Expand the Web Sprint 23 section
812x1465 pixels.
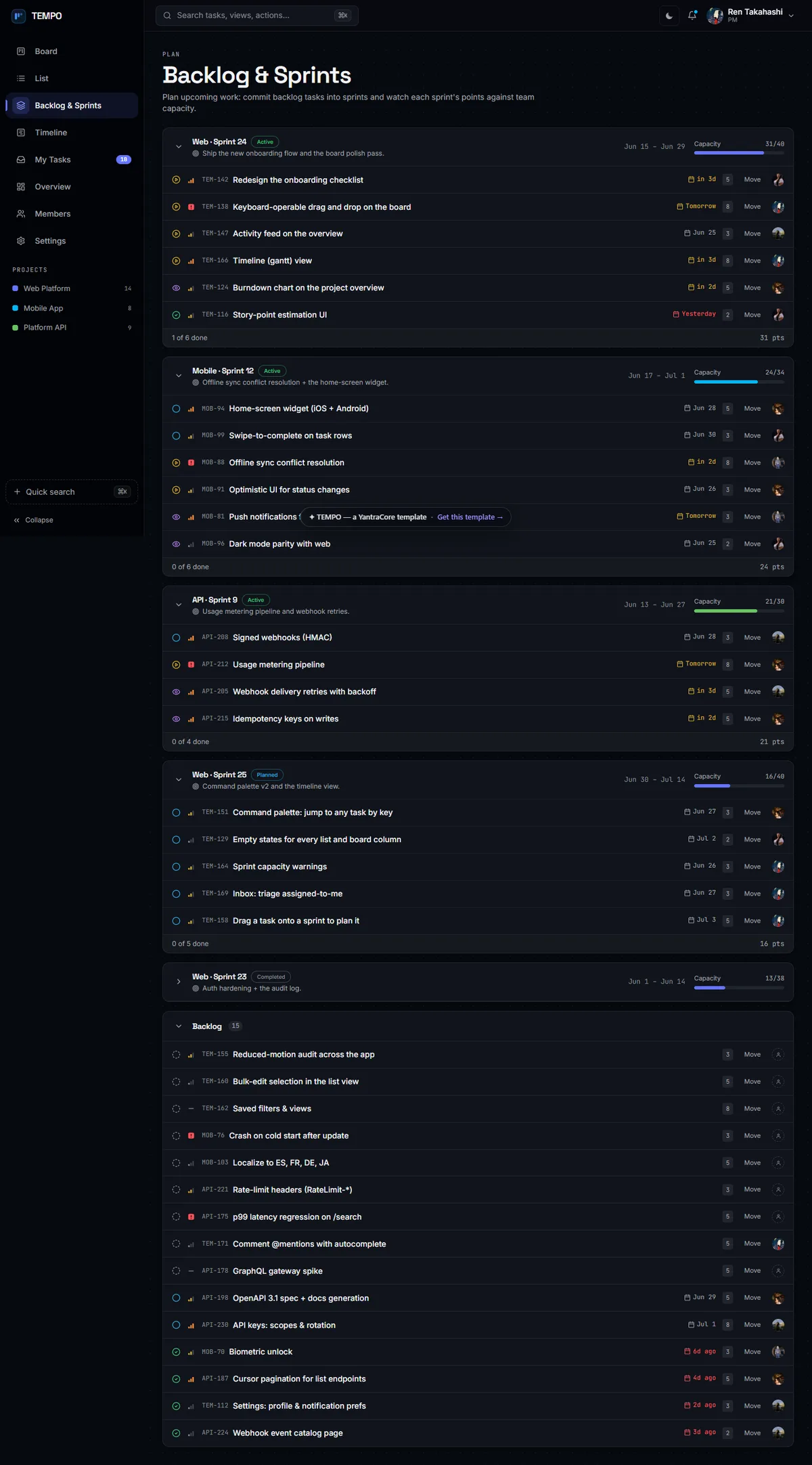tap(179, 982)
